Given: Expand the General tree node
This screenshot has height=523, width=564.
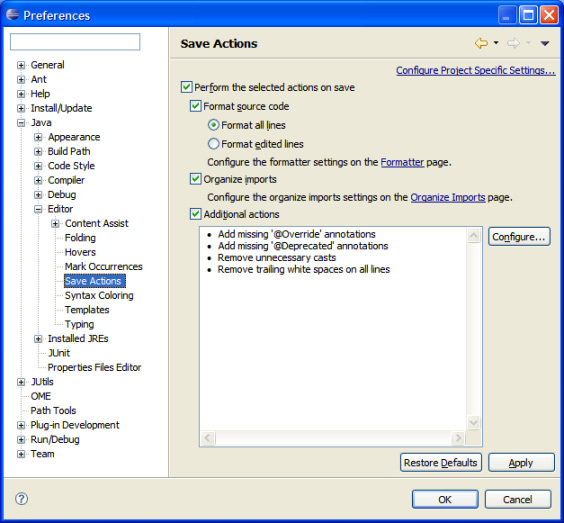Looking at the screenshot, I should [x=21, y=65].
